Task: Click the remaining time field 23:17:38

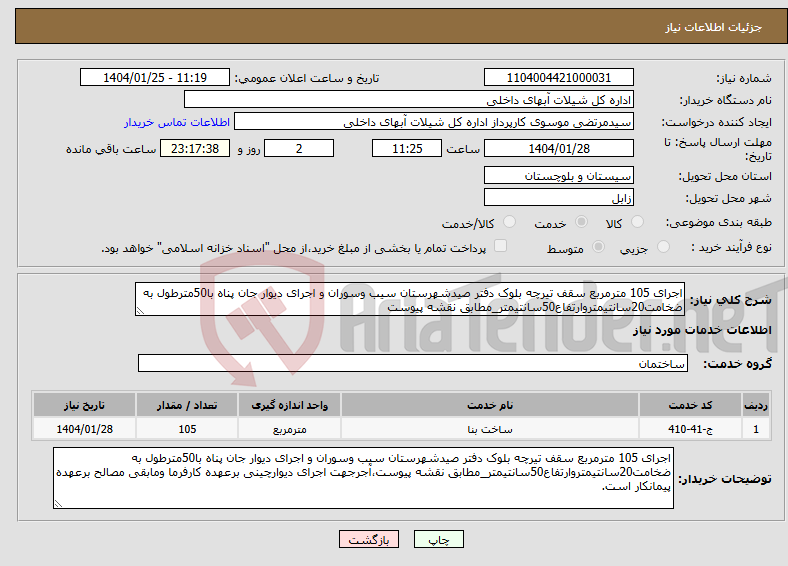Action: (195, 148)
